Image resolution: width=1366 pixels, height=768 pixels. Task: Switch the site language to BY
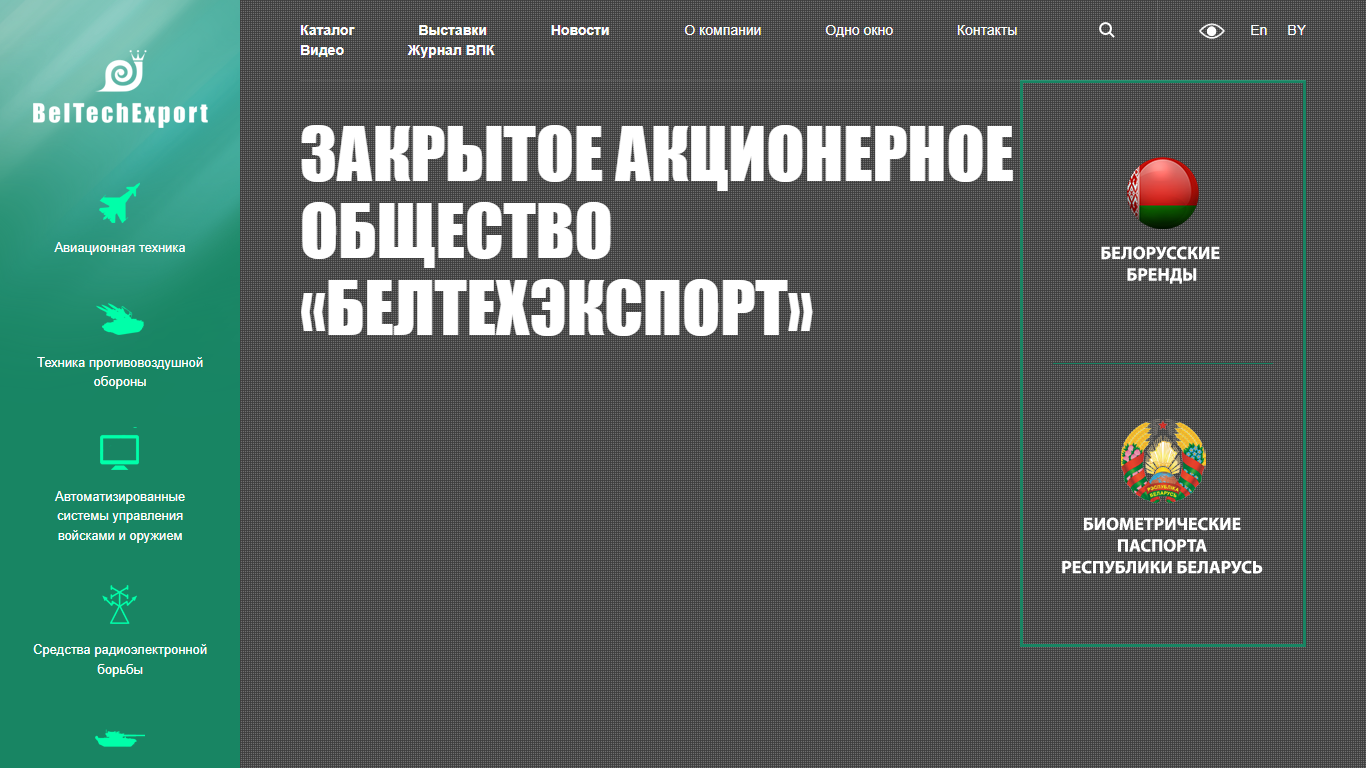point(1296,30)
